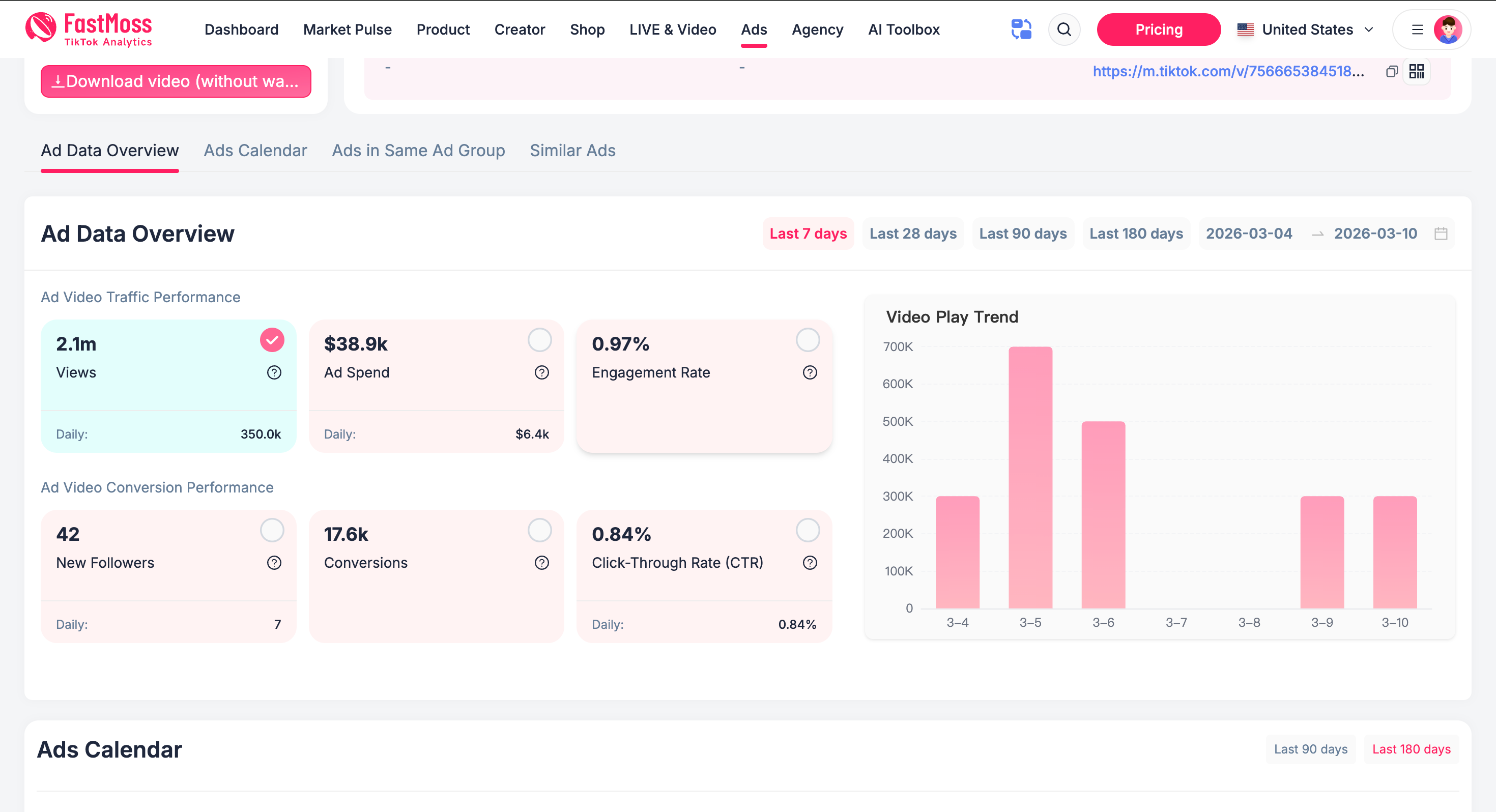Copy the TikTok video link icon

click(1392, 71)
